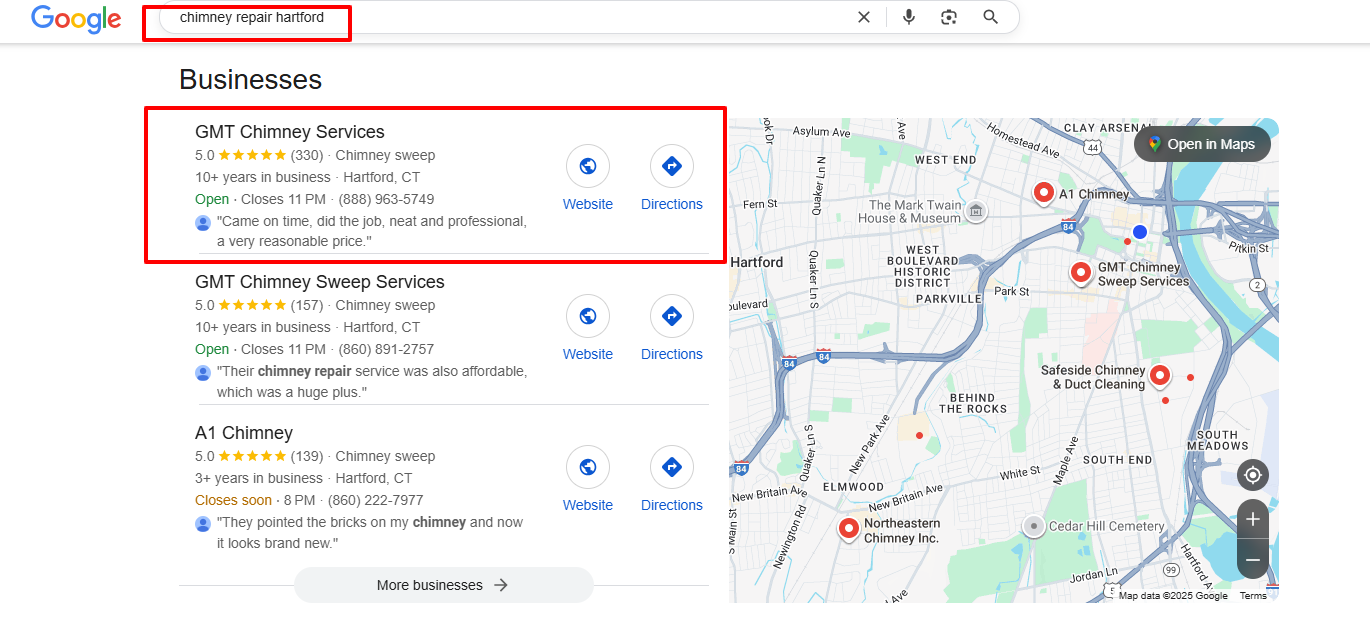
Task: Select Northeastern Chimney Inc. map pin
Action: coord(849,528)
